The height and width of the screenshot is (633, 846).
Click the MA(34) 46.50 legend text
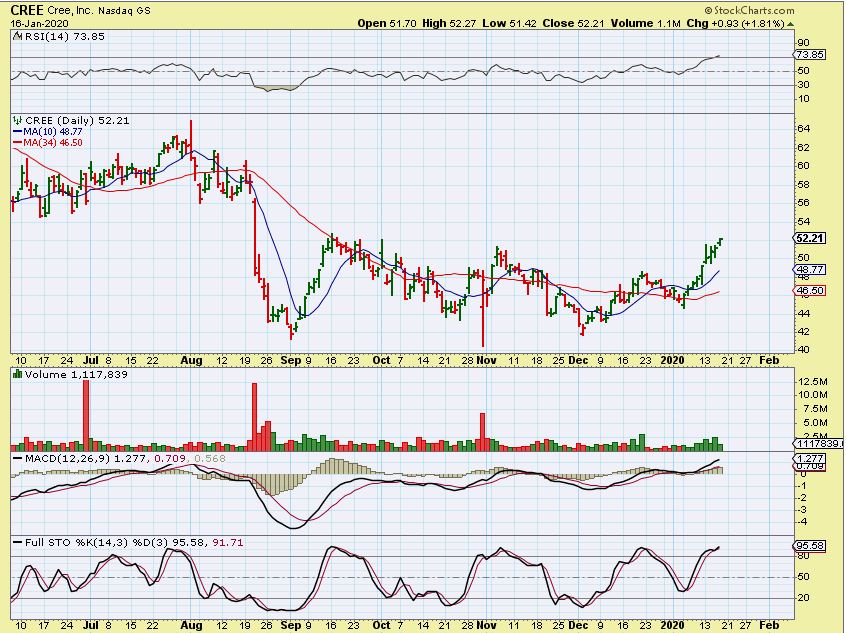53,142
